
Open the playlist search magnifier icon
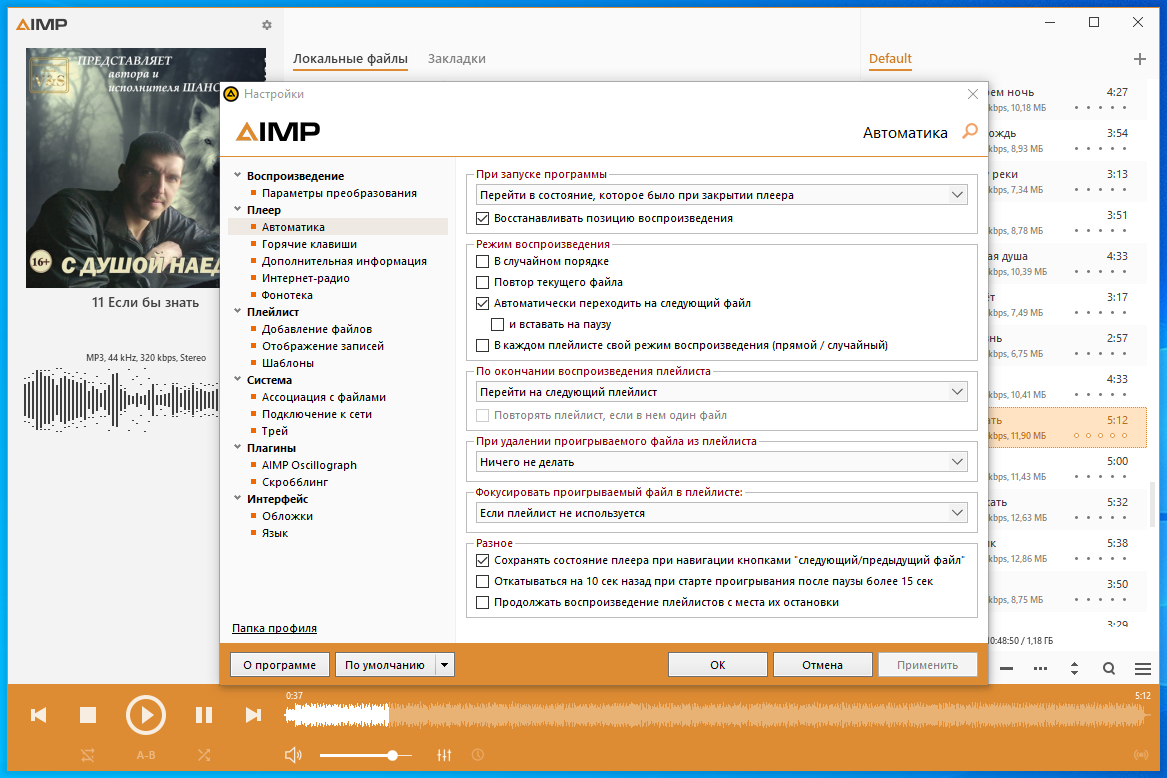[1109, 669]
